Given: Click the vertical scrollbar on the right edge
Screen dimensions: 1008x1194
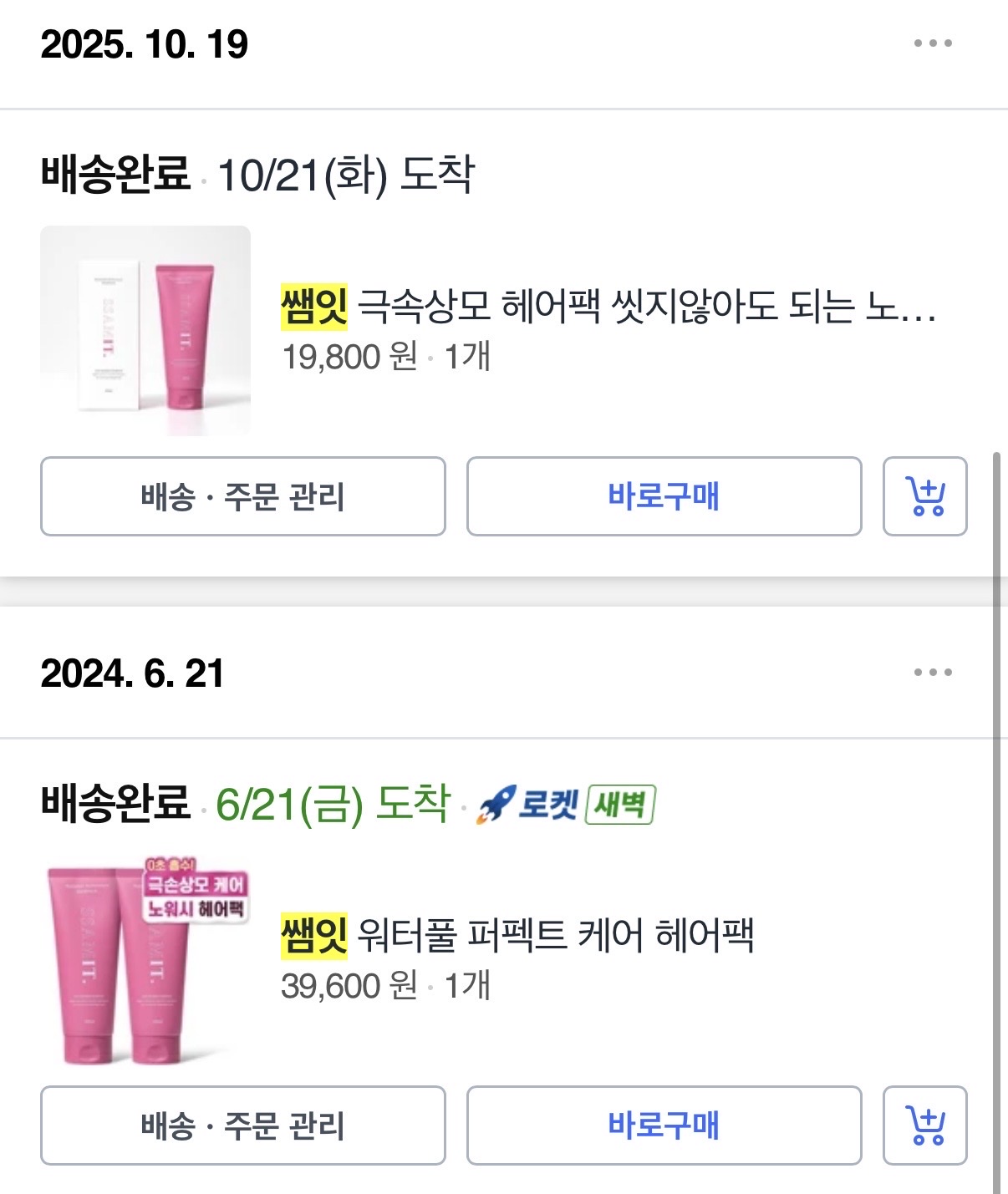Looking at the screenshot, I should point(996,822).
